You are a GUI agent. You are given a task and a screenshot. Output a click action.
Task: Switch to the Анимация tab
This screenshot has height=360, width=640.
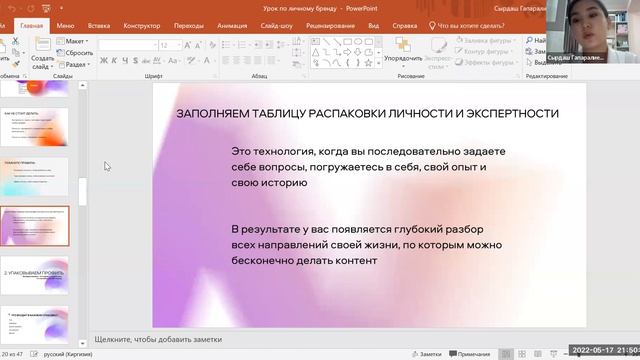[232, 26]
